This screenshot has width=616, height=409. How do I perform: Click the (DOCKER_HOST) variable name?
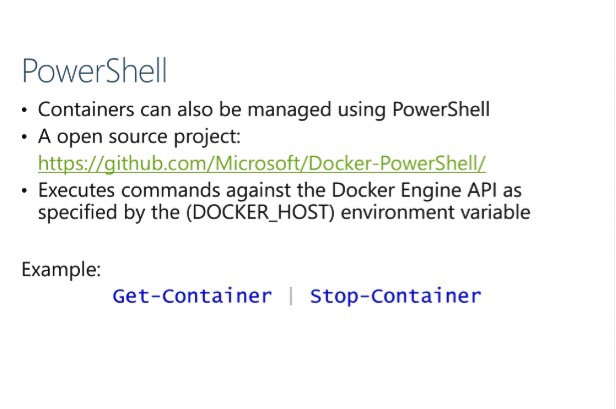click(x=260, y=213)
